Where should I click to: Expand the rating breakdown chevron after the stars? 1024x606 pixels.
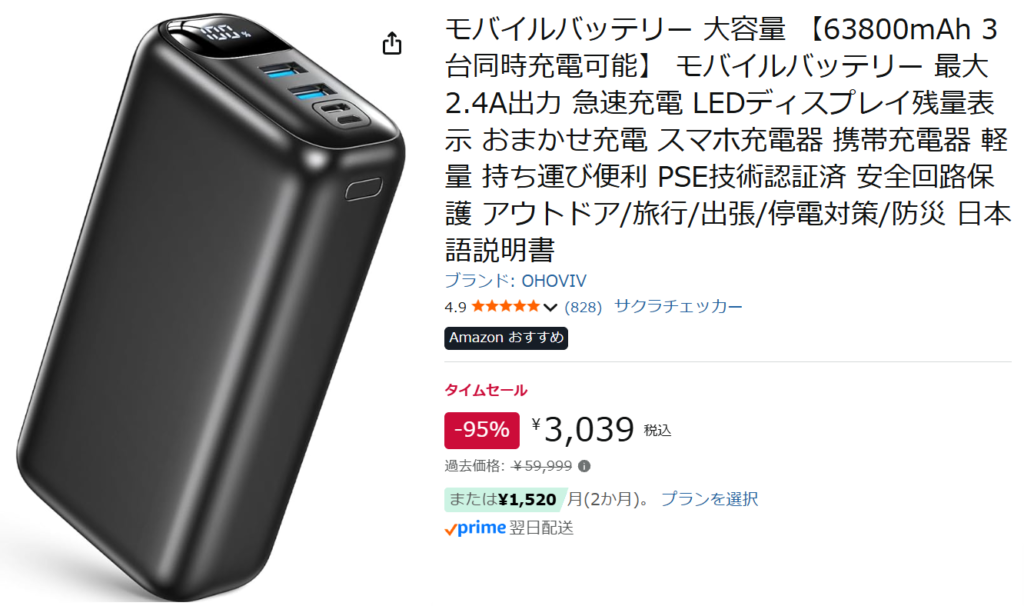tap(550, 307)
